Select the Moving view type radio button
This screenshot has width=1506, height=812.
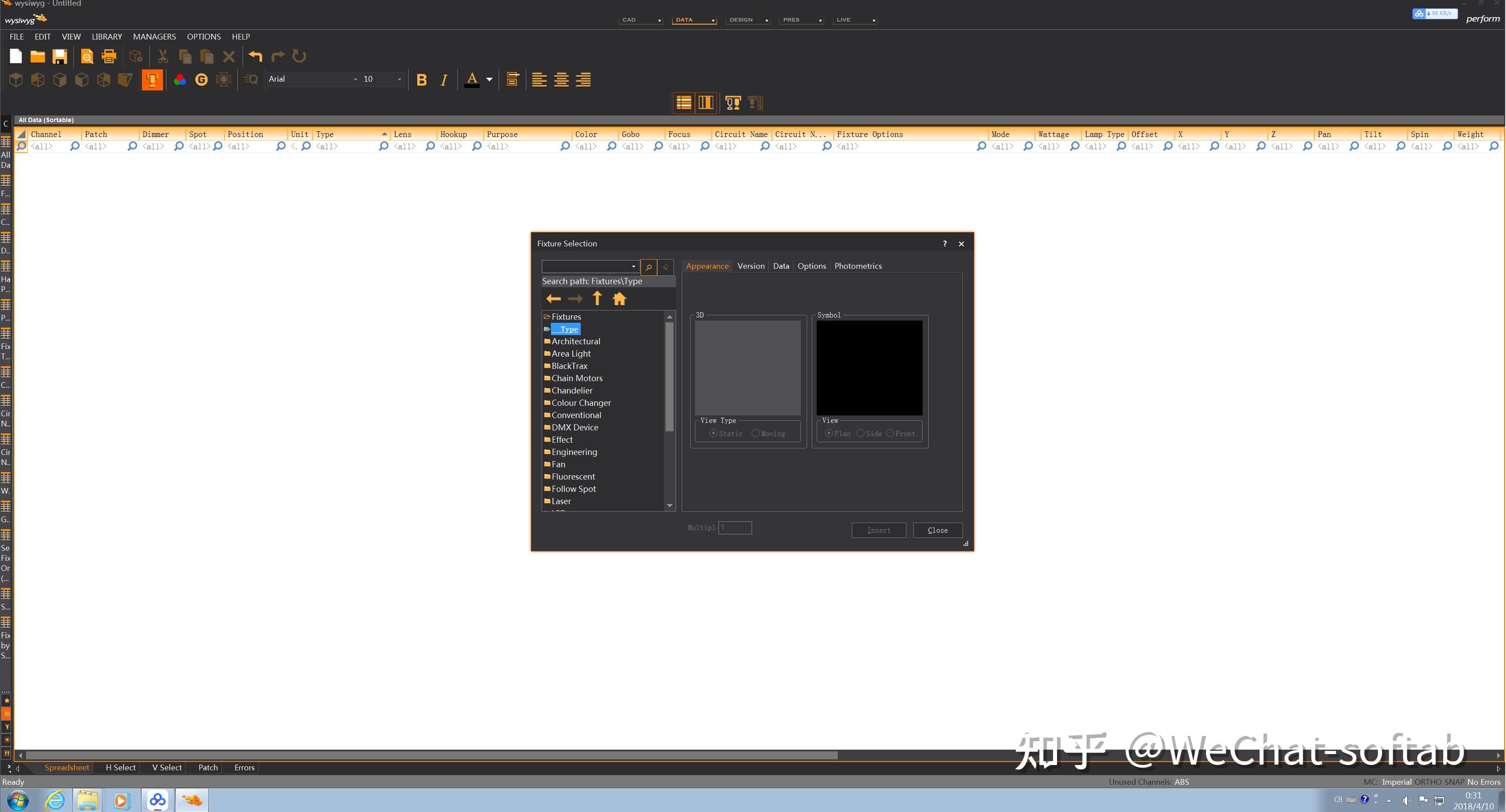click(x=755, y=433)
